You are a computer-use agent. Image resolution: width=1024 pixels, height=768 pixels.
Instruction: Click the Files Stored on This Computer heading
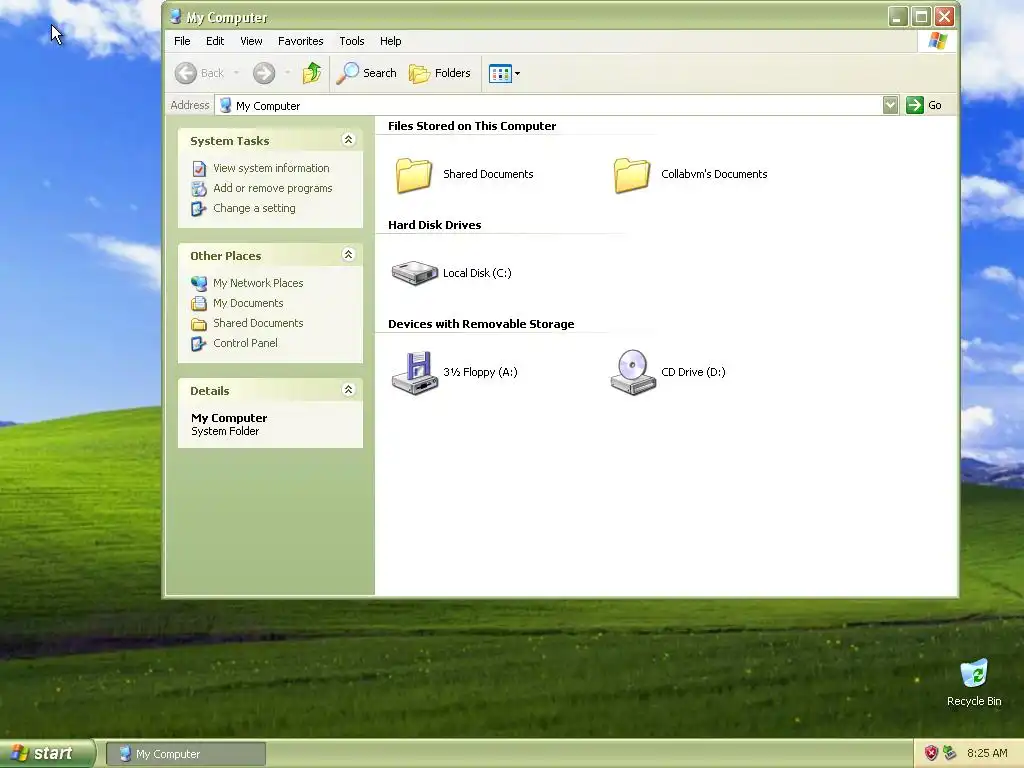pyautogui.click(x=472, y=126)
